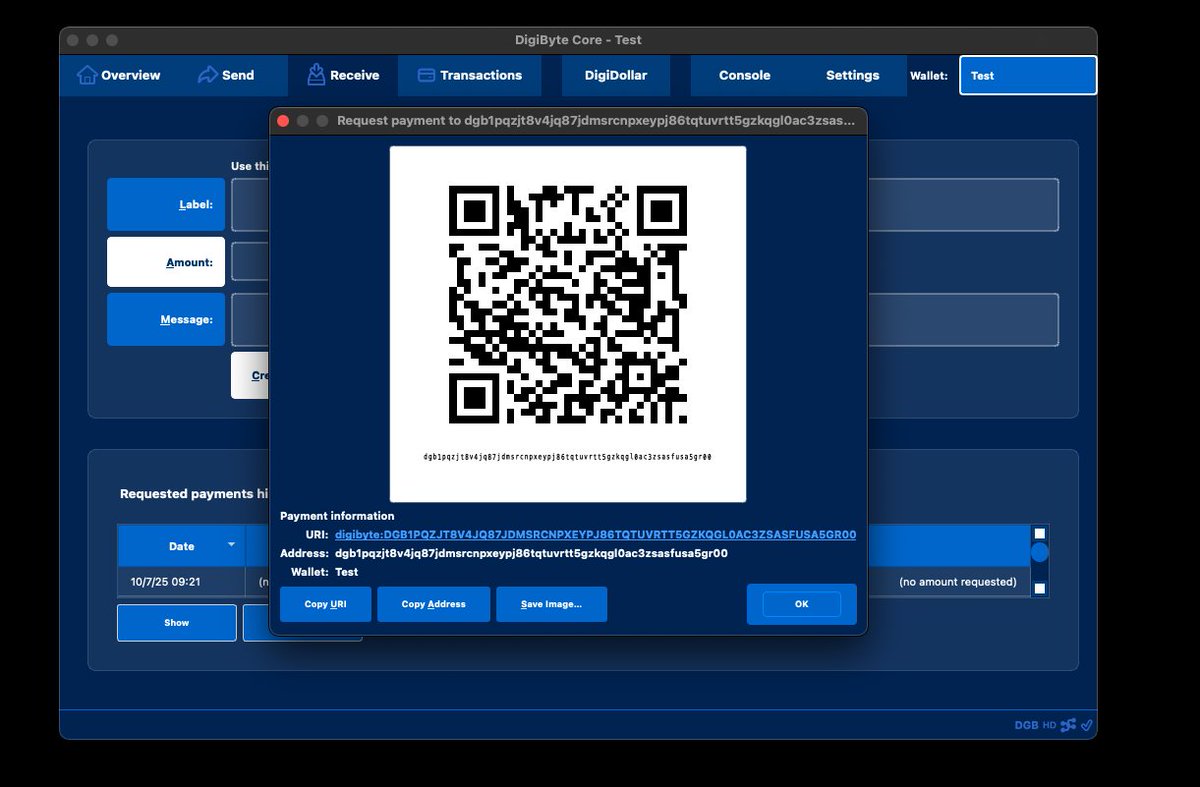Open the Overview tab with house icon
Viewport: 1200px width, 787px height.
click(118, 75)
